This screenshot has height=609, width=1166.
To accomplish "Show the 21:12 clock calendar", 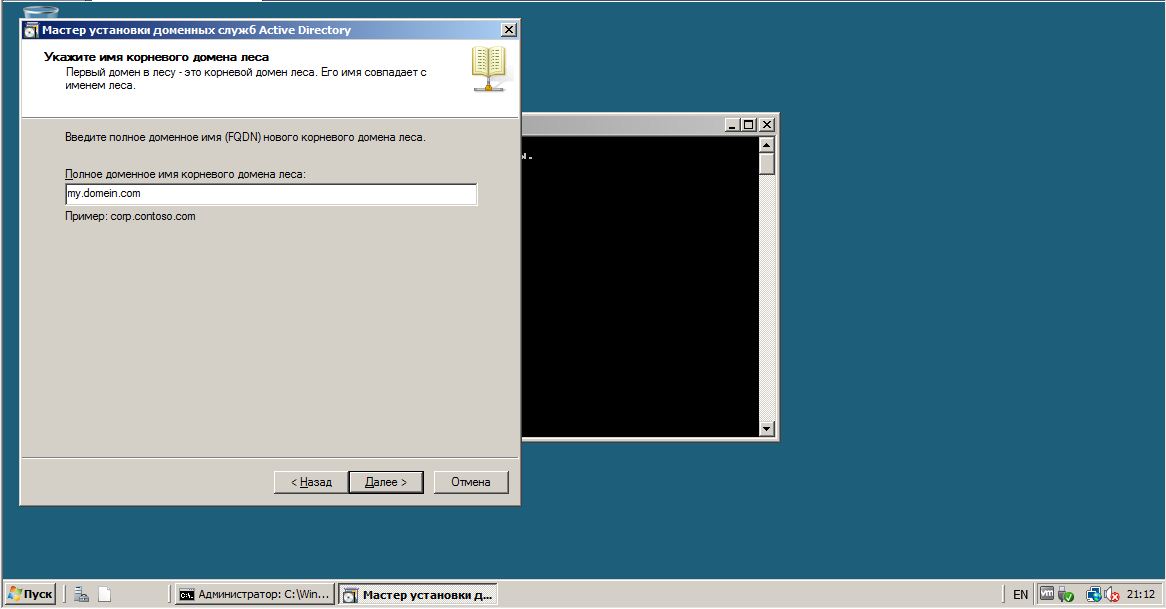I will tap(1141, 594).
